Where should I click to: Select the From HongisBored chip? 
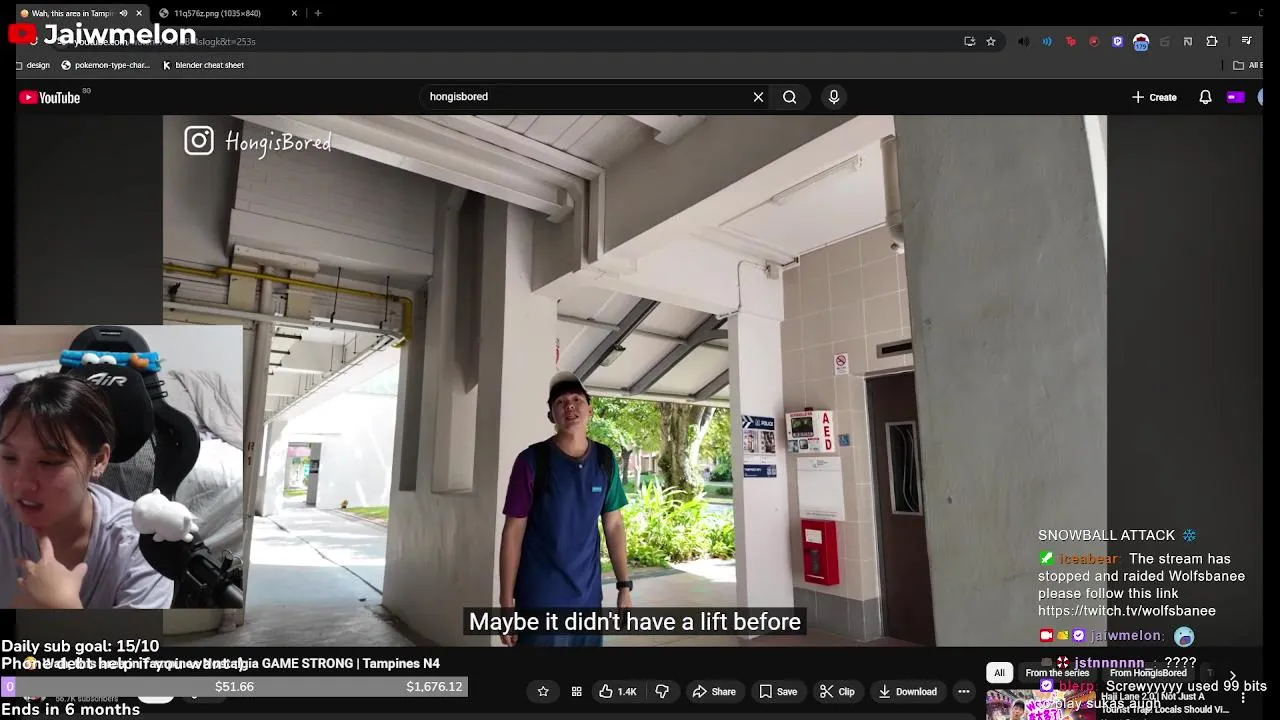click(x=1147, y=673)
